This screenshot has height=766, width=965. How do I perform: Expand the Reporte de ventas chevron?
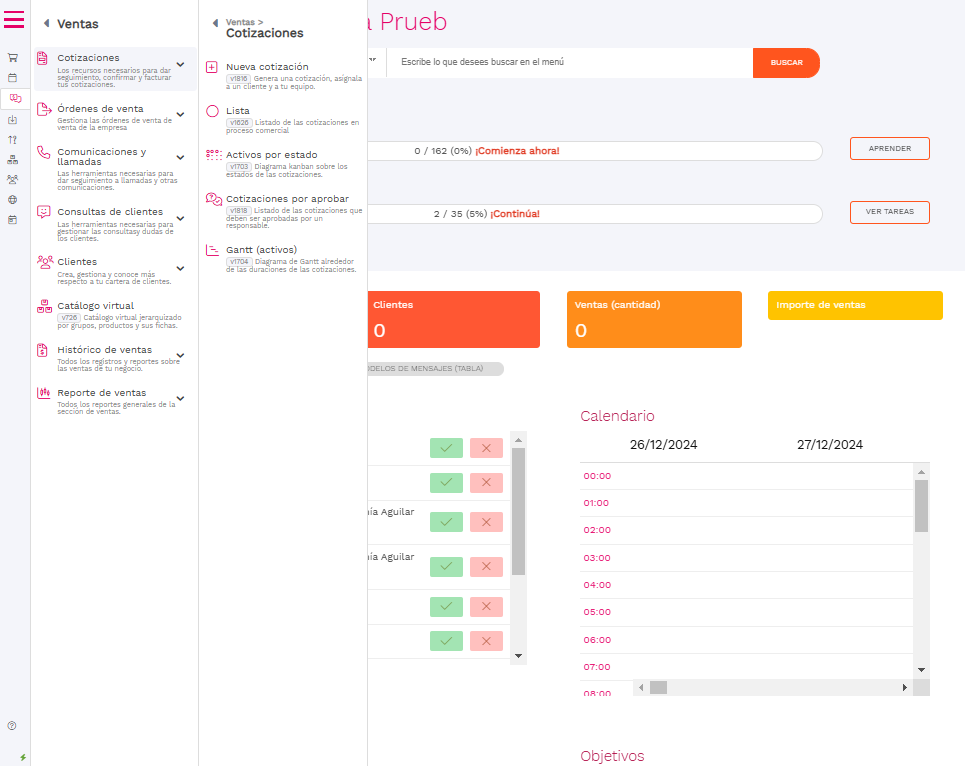click(181, 398)
